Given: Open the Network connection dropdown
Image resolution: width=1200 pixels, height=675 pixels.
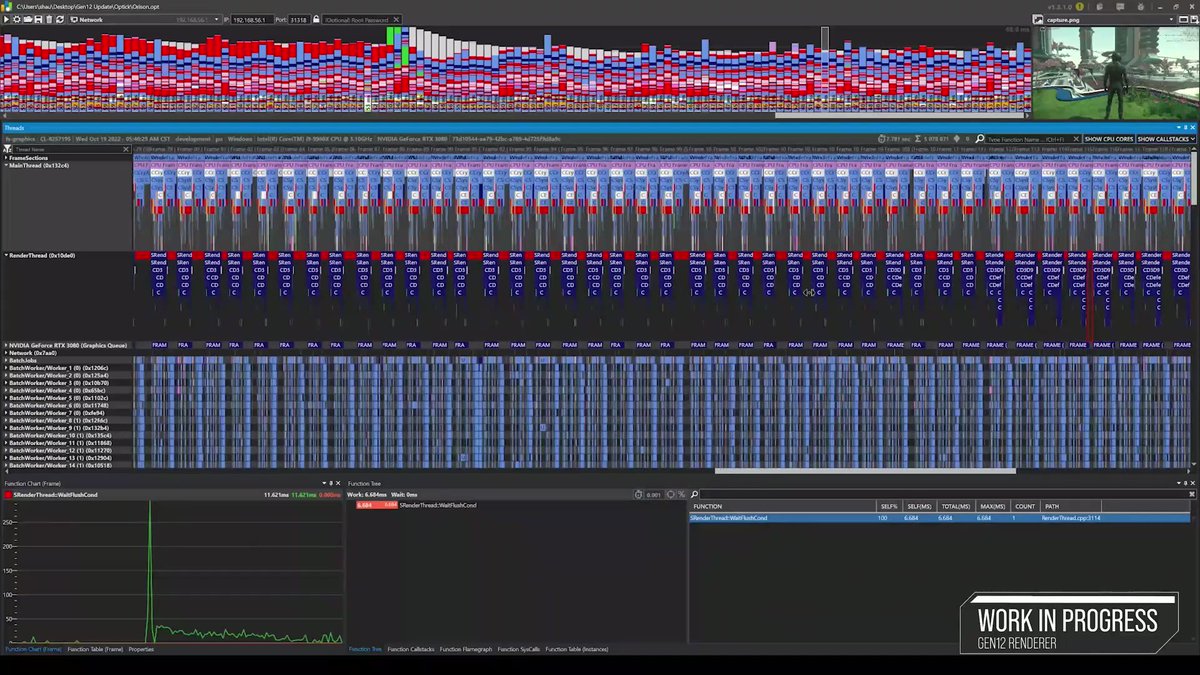Looking at the screenshot, I should point(145,19).
